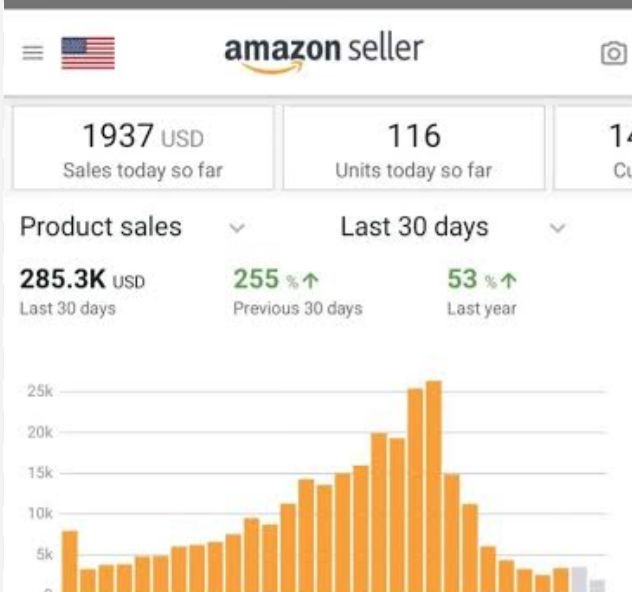
Task: Tap green up arrow beside 53%
Action: (510, 281)
